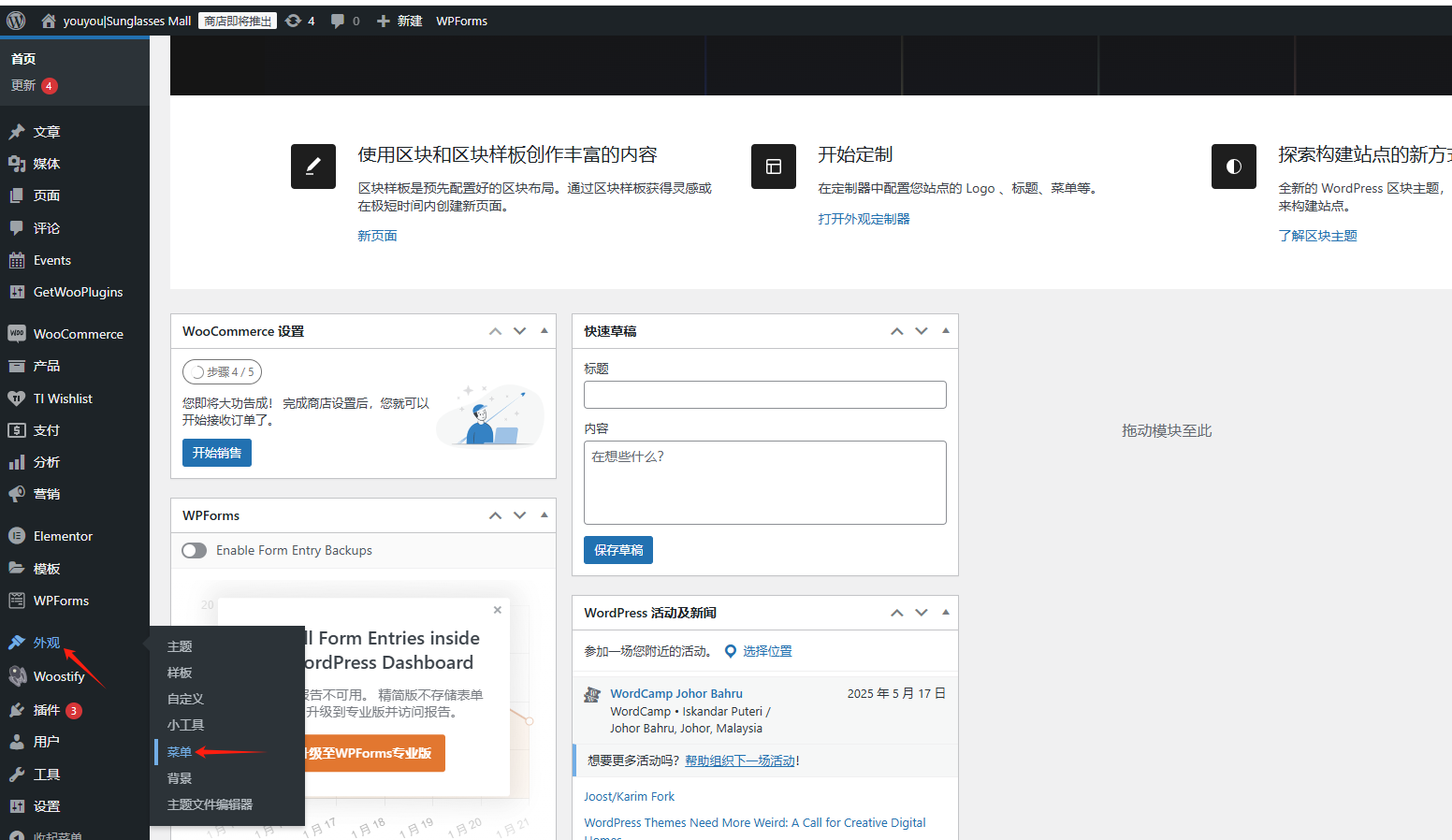Screen dimensions: 1452x840
Task: Select 菜单 from the 外观 submenu
Action: click(180, 751)
